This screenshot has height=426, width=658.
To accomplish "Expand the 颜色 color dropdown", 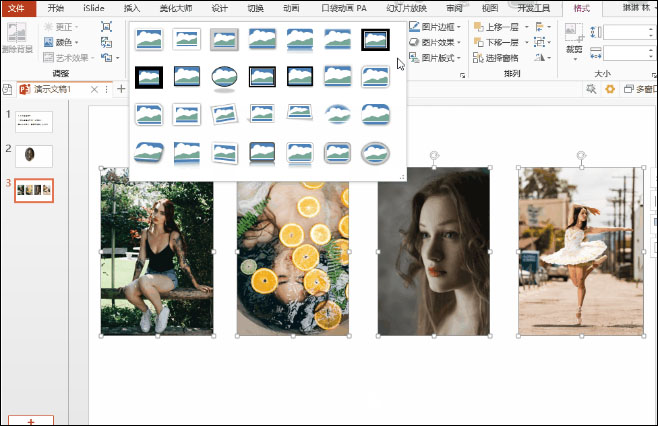I will [x=77, y=42].
